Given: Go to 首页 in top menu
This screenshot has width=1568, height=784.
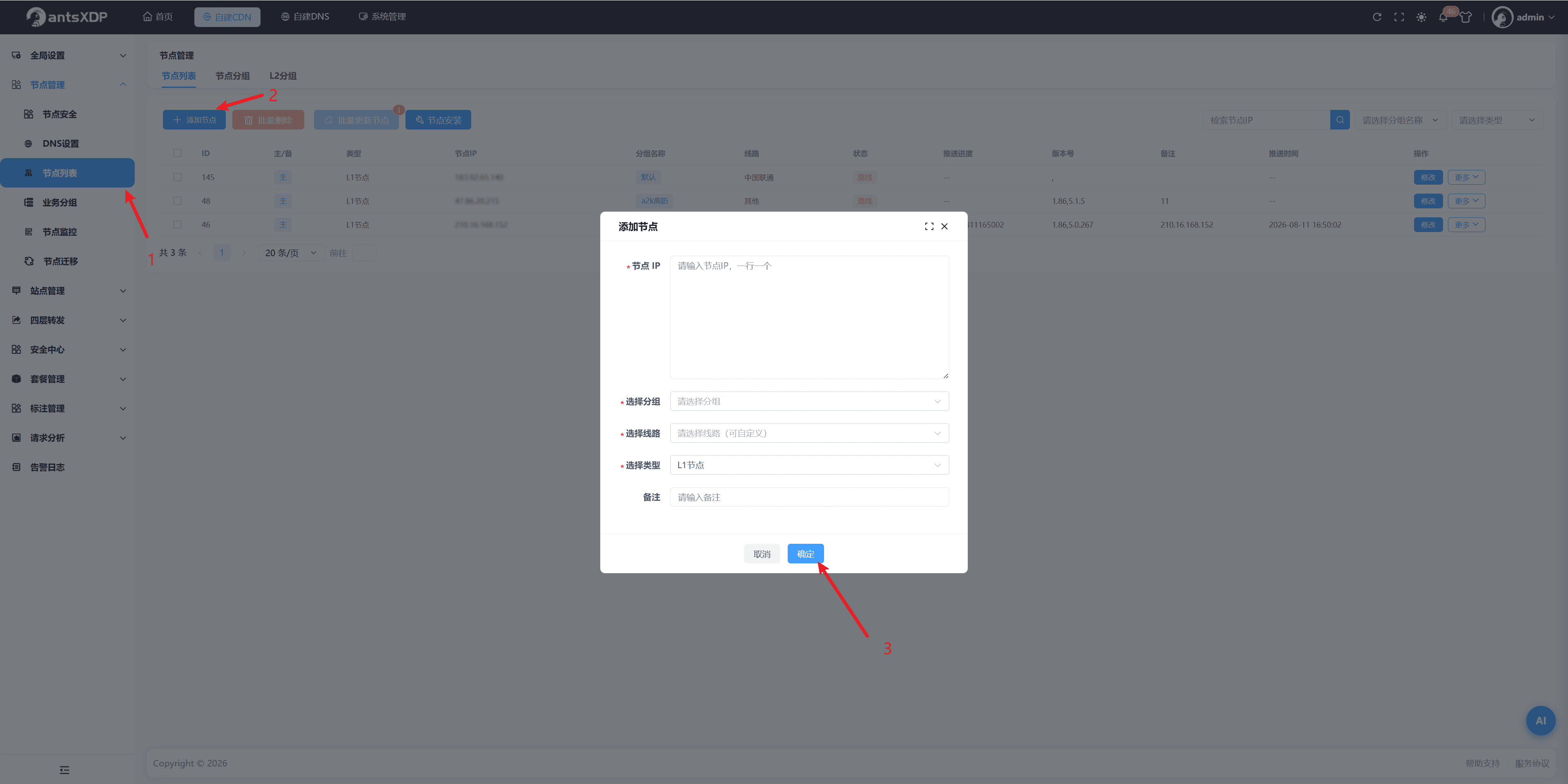Looking at the screenshot, I should click(158, 16).
